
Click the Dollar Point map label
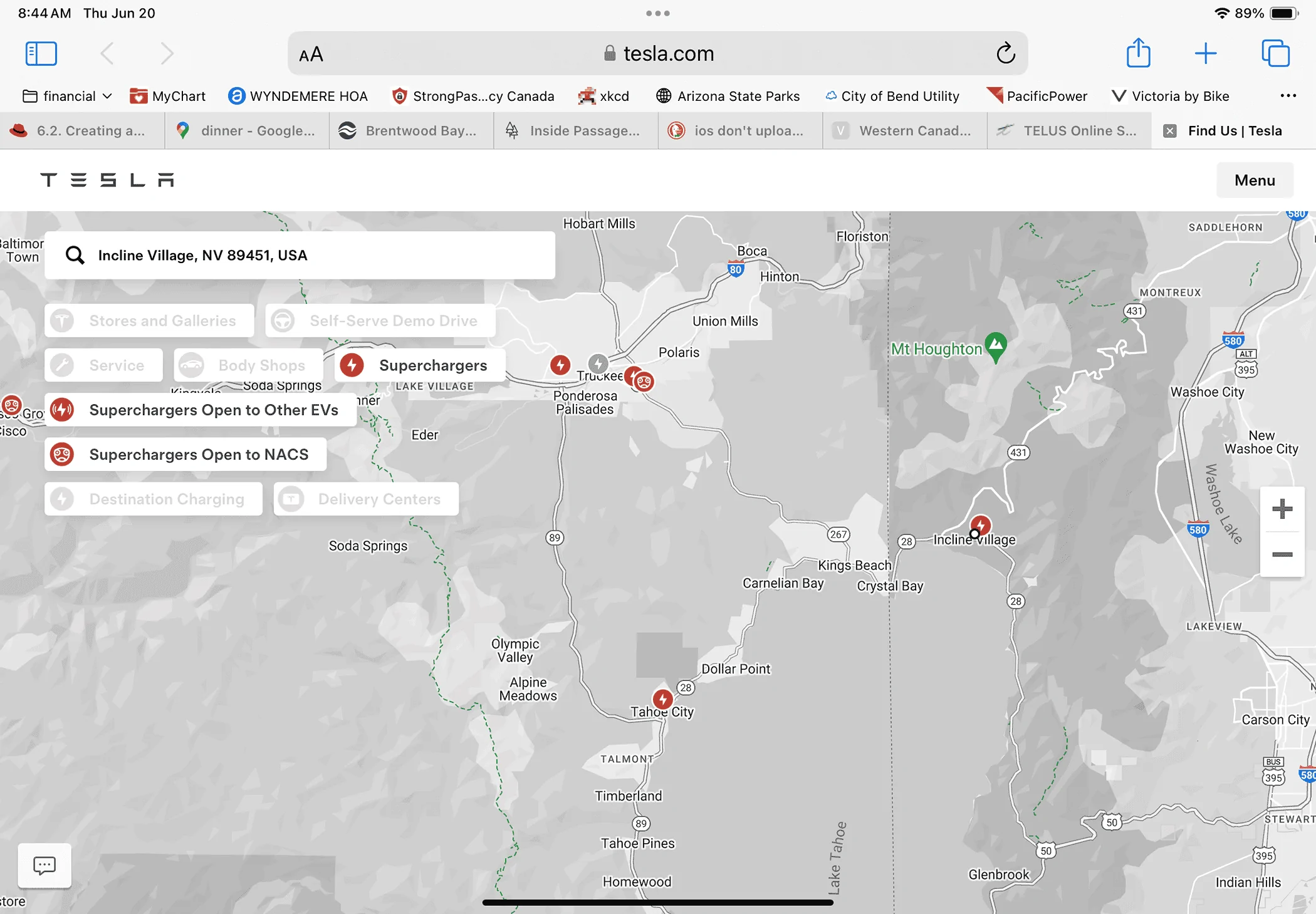pyautogui.click(x=736, y=668)
